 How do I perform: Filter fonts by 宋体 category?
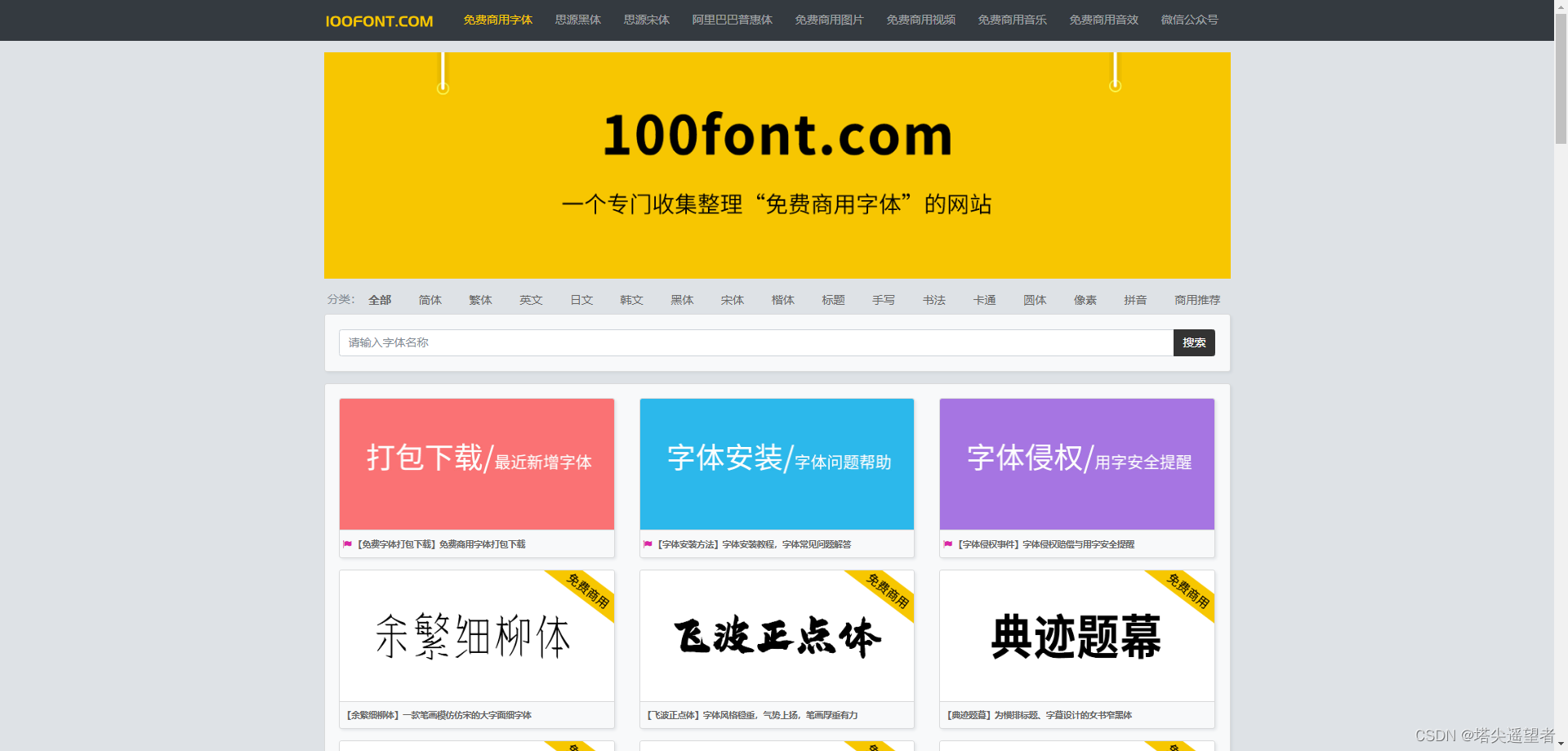tap(733, 300)
